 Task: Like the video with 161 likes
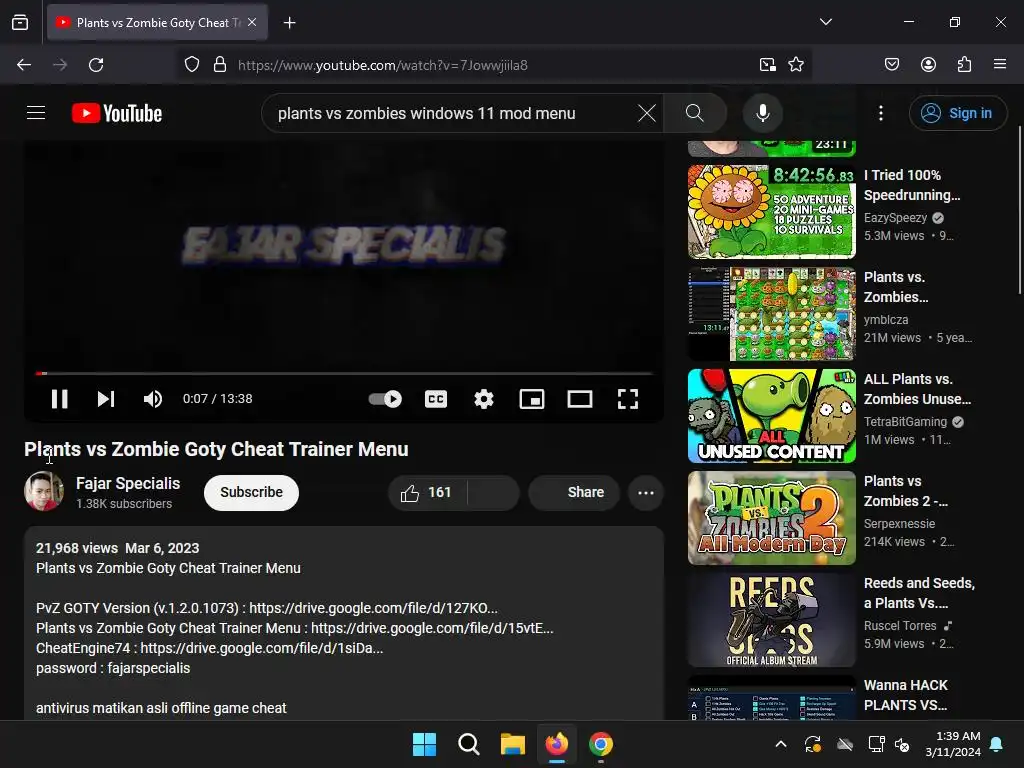click(428, 492)
